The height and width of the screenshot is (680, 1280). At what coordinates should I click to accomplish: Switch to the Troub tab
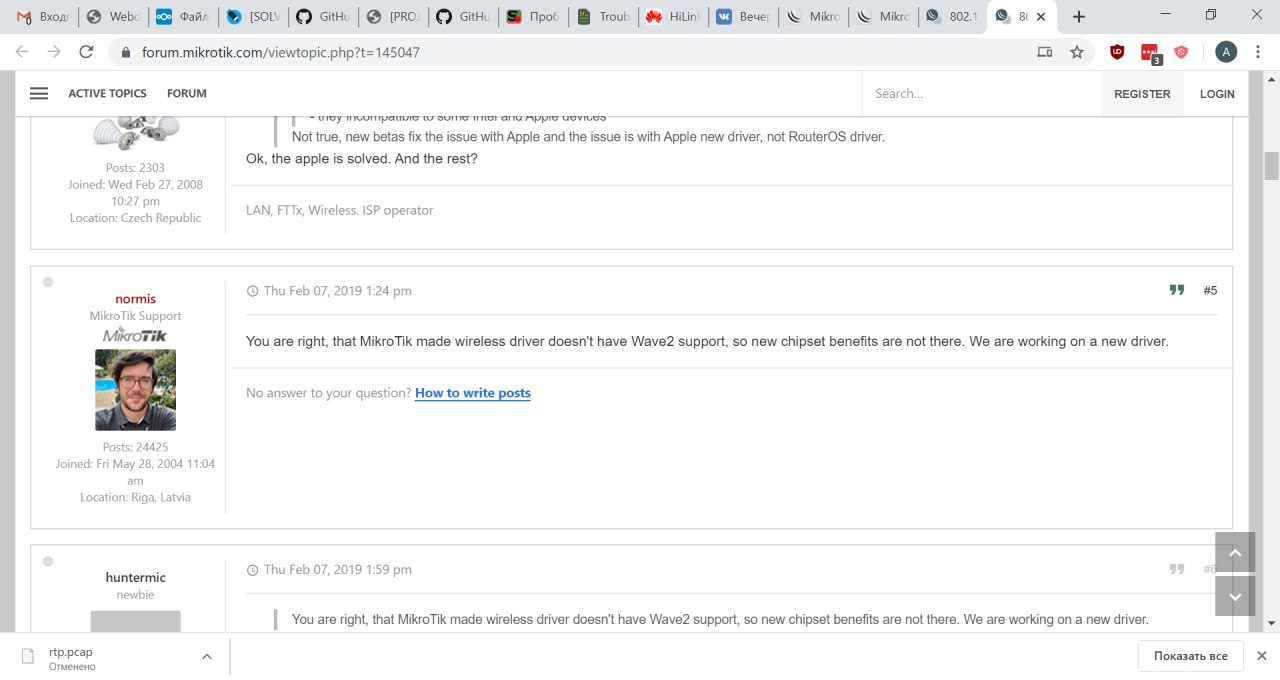click(x=603, y=16)
